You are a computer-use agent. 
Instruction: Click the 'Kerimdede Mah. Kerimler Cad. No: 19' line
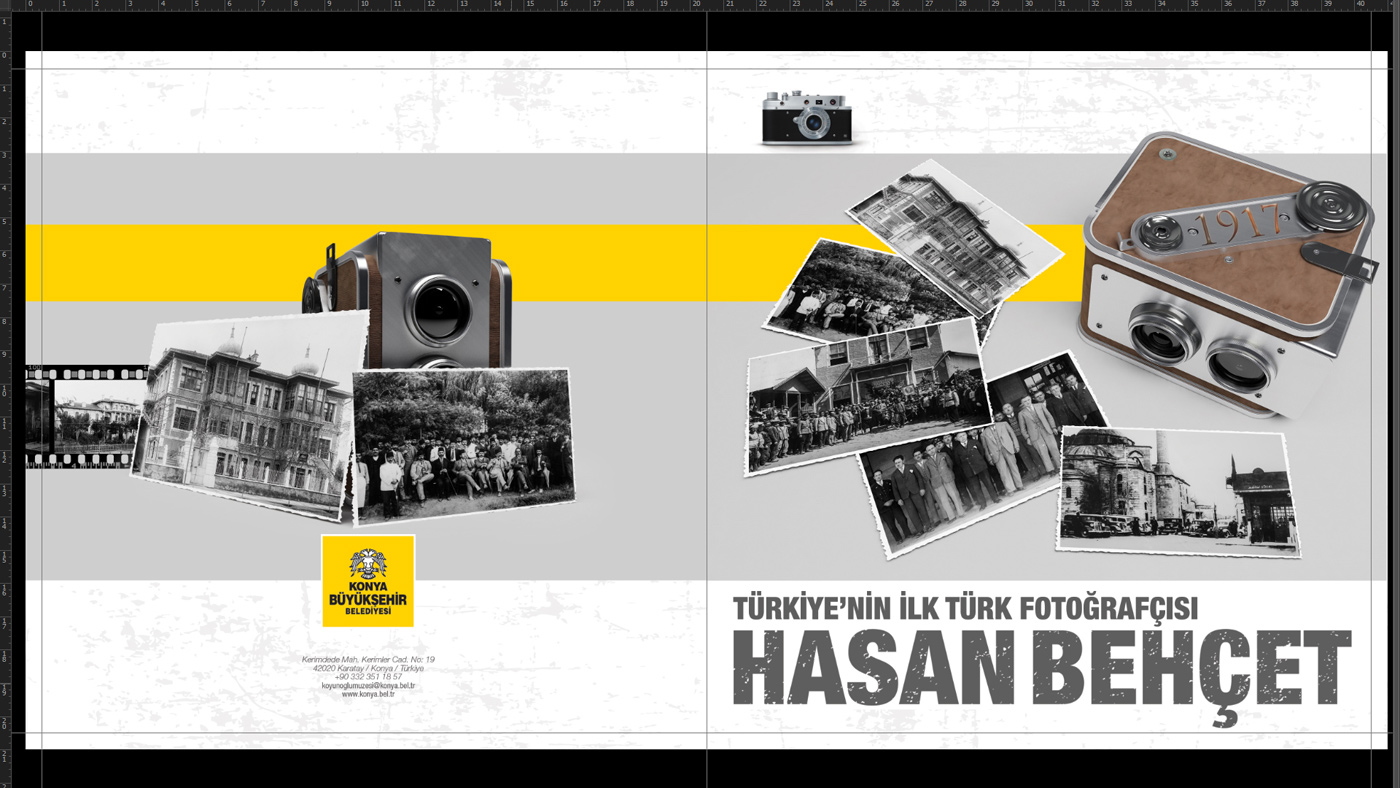(x=368, y=660)
